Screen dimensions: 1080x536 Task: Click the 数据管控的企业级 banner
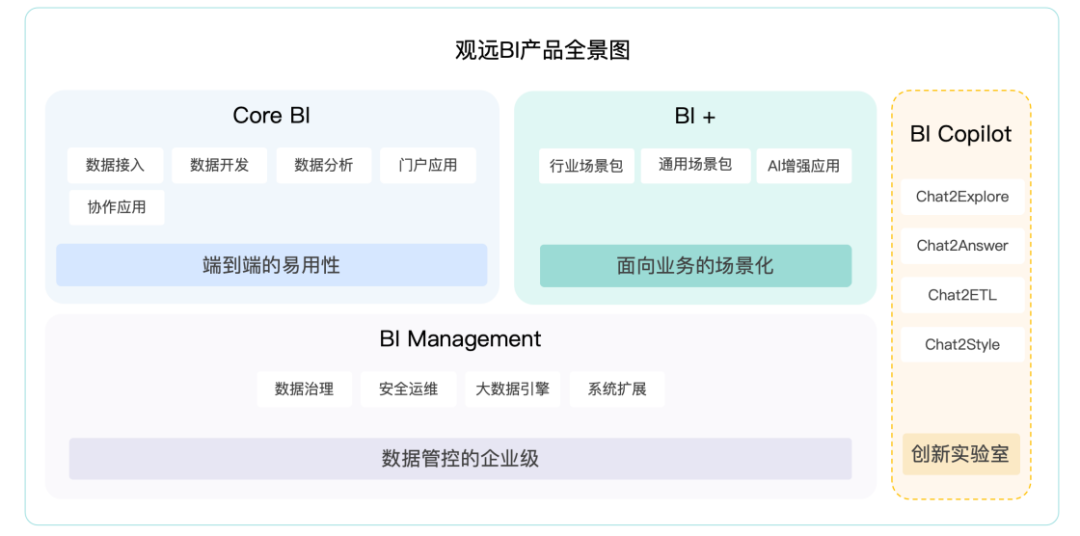pyautogui.click(x=460, y=459)
